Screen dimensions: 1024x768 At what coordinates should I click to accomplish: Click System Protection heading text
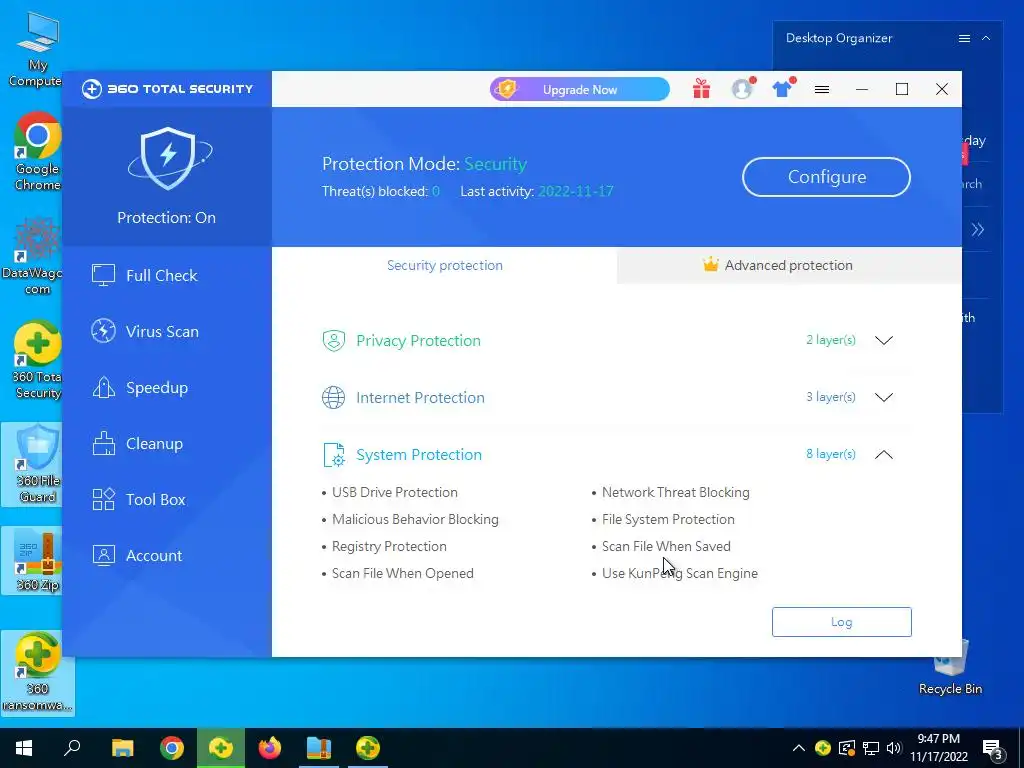point(419,455)
